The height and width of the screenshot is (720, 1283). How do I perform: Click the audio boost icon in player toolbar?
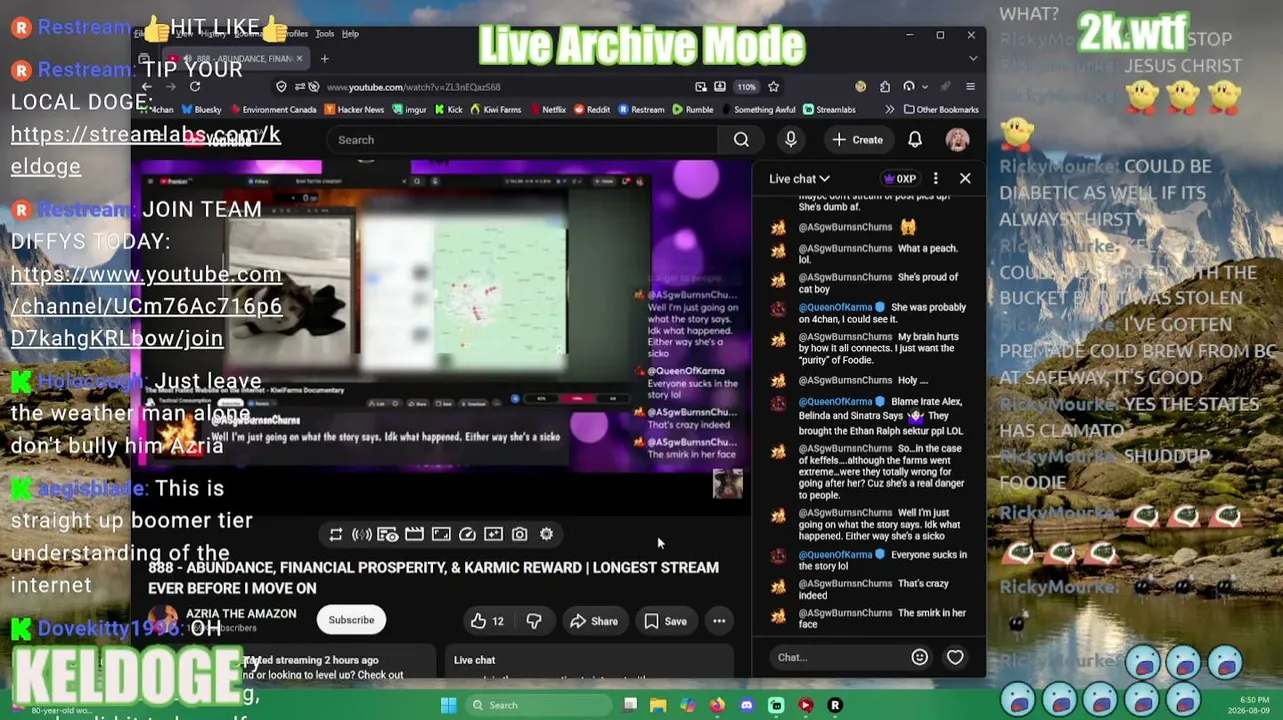click(x=362, y=535)
